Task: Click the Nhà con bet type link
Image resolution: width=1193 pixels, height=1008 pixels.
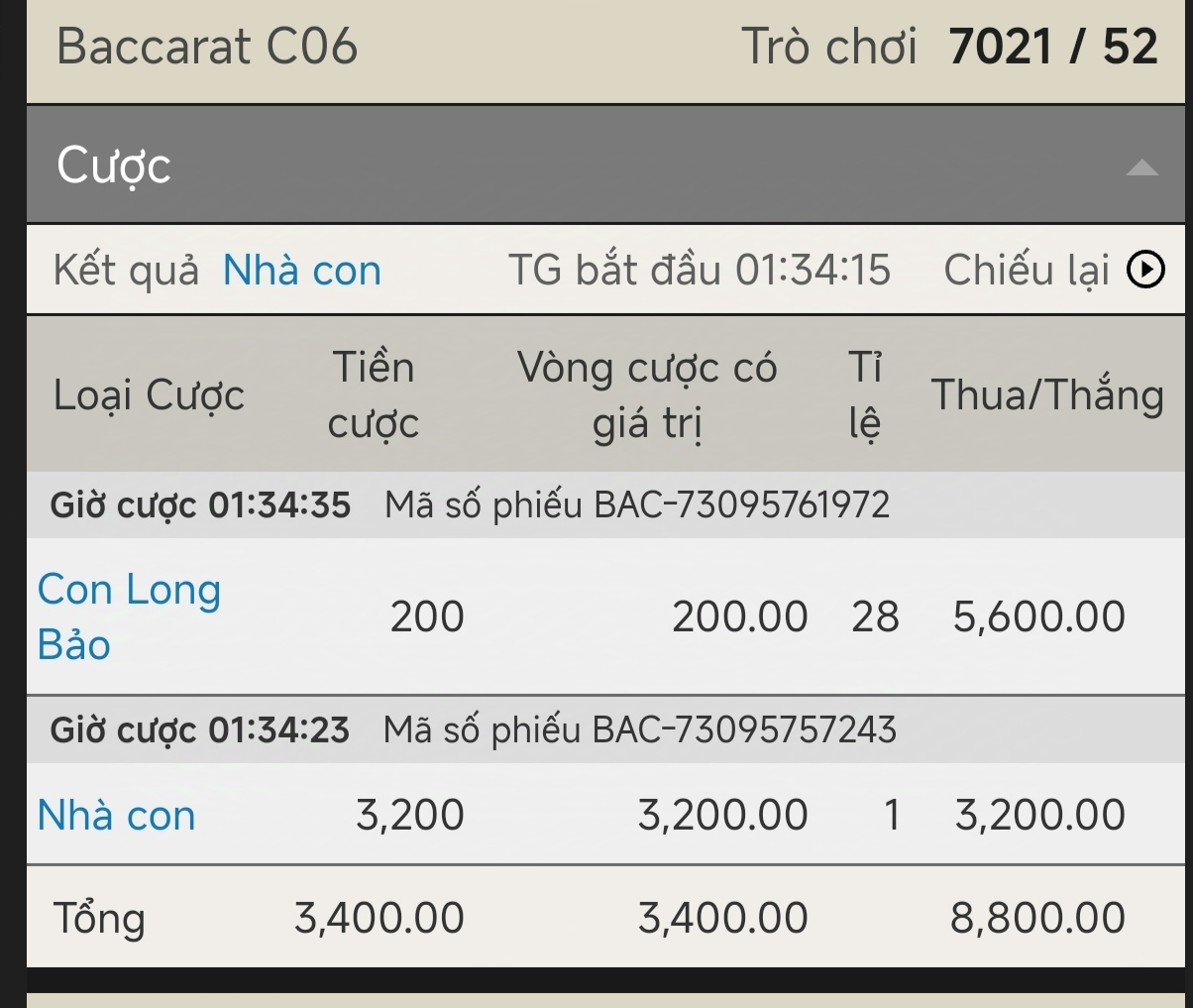Action: [116, 816]
